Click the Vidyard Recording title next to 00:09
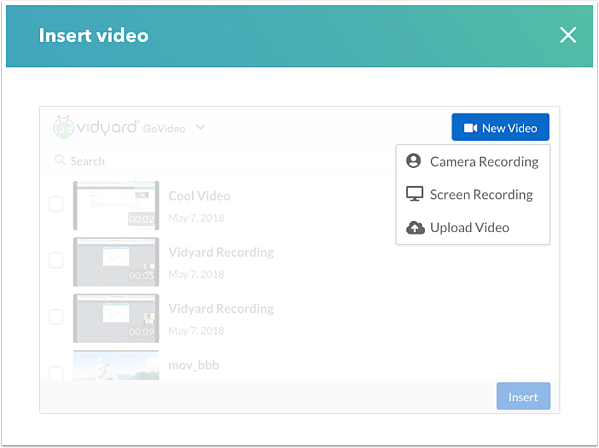The width and height of the screenshot is (599, 448). pyautogui.click(x=221, y=309)
